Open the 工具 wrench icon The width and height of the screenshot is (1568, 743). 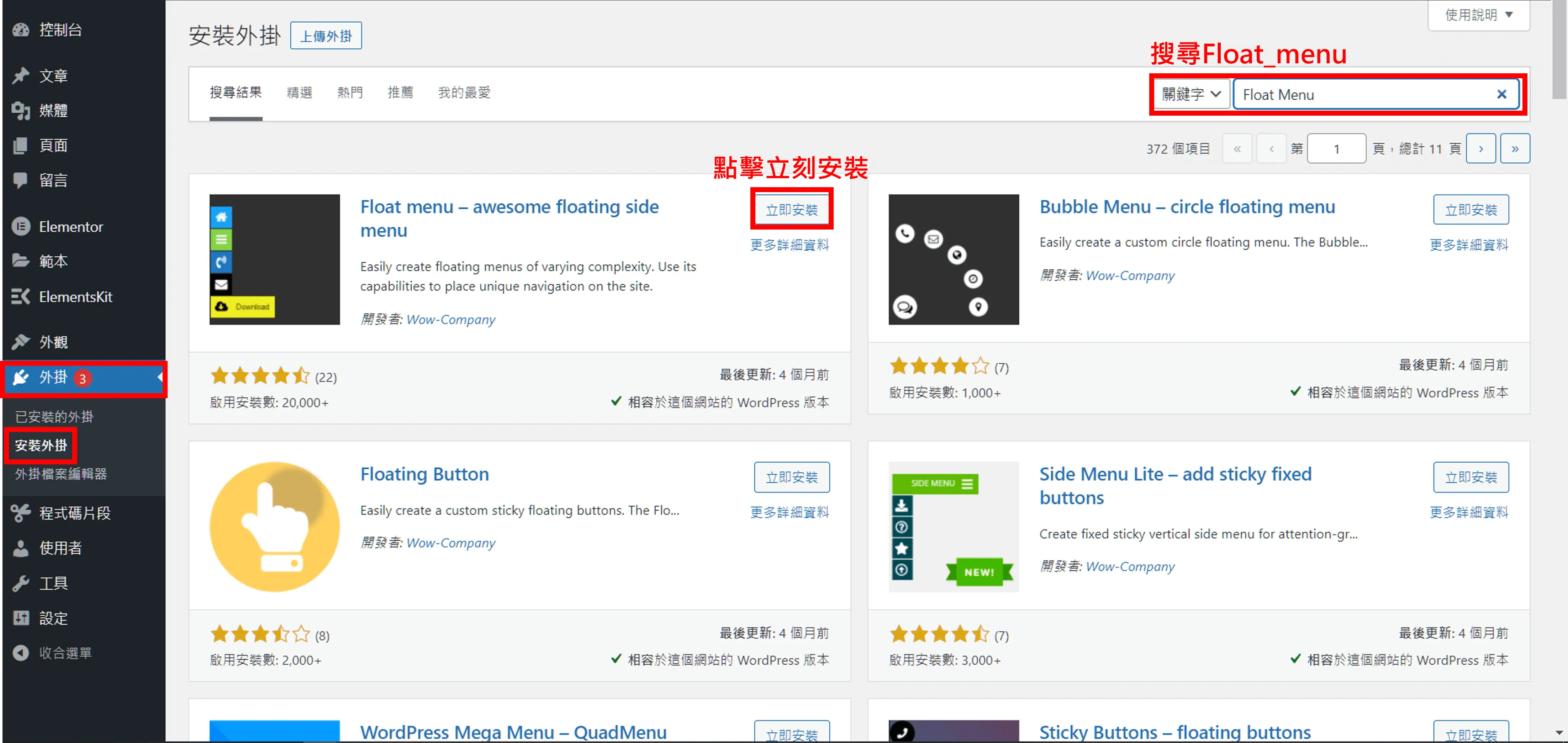click(x=21, y=583)
